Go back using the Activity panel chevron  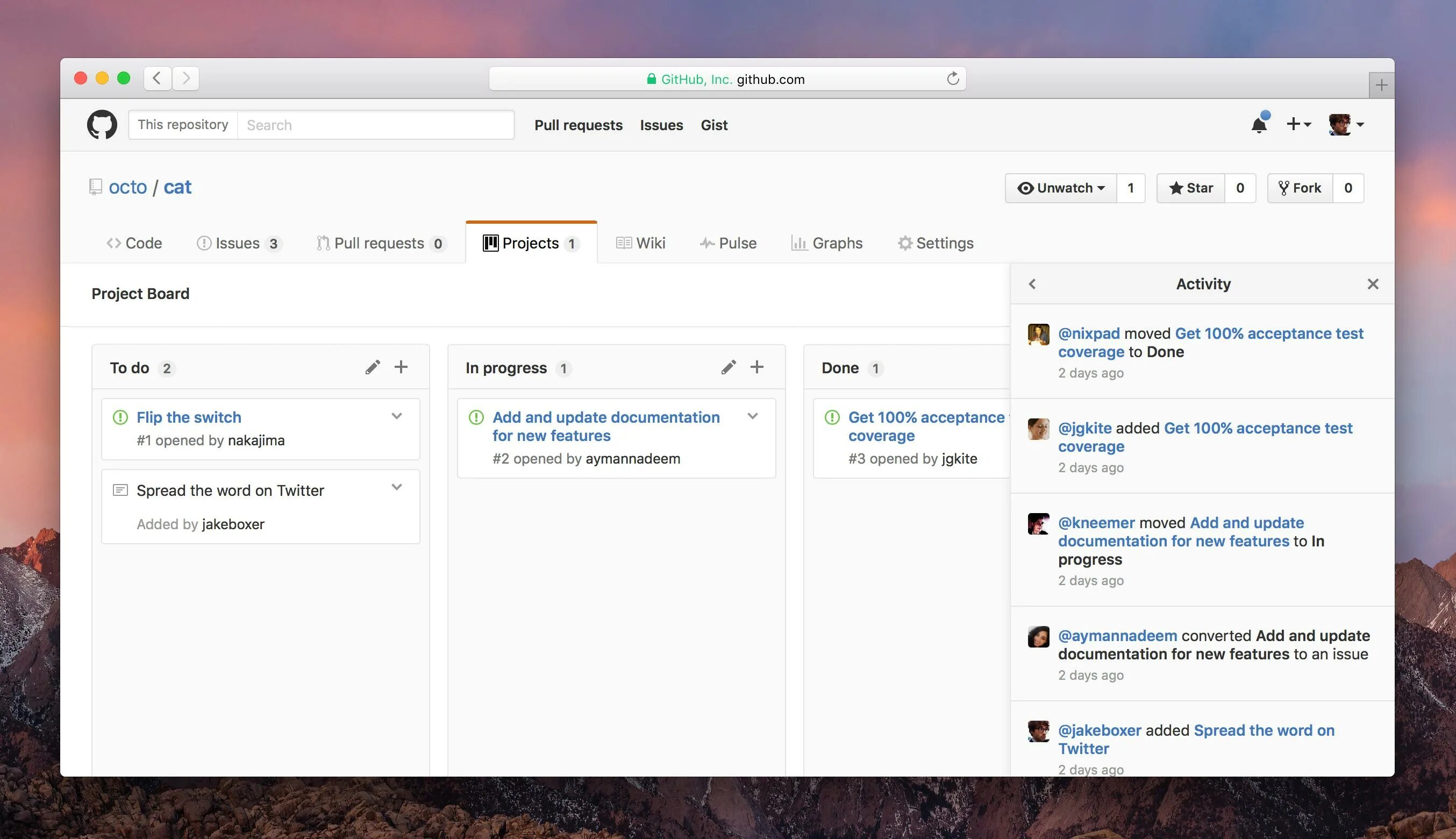pos(1032,283)
